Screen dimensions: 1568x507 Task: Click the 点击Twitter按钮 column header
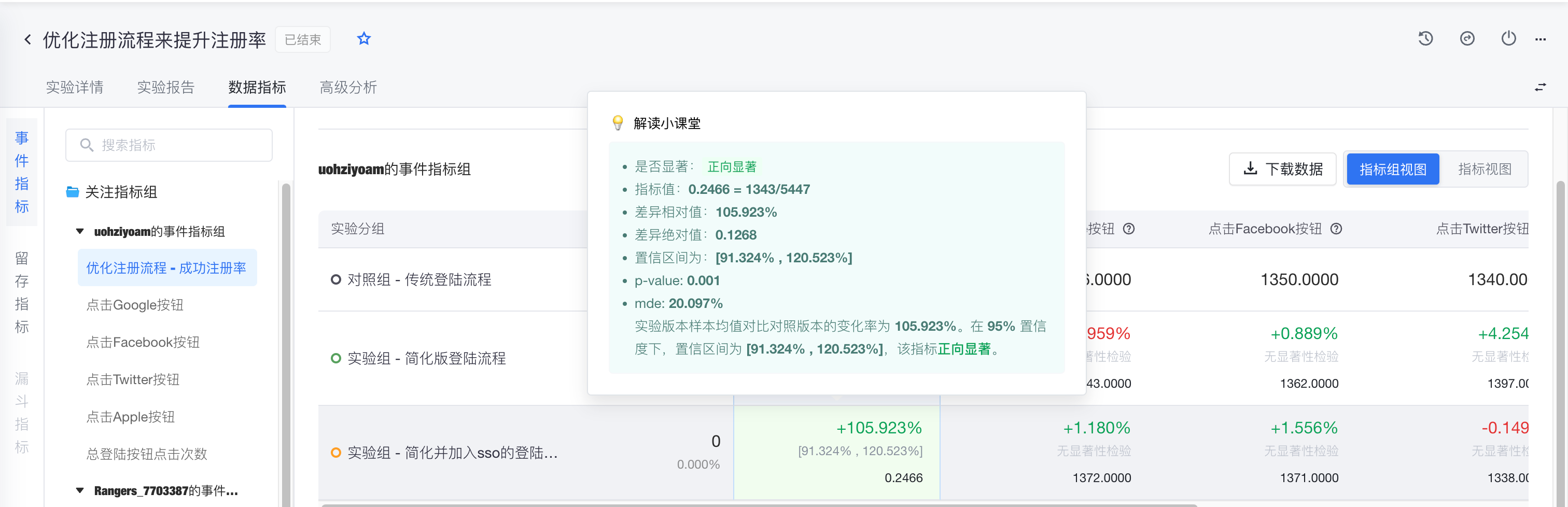click(x=1482, y=229)
